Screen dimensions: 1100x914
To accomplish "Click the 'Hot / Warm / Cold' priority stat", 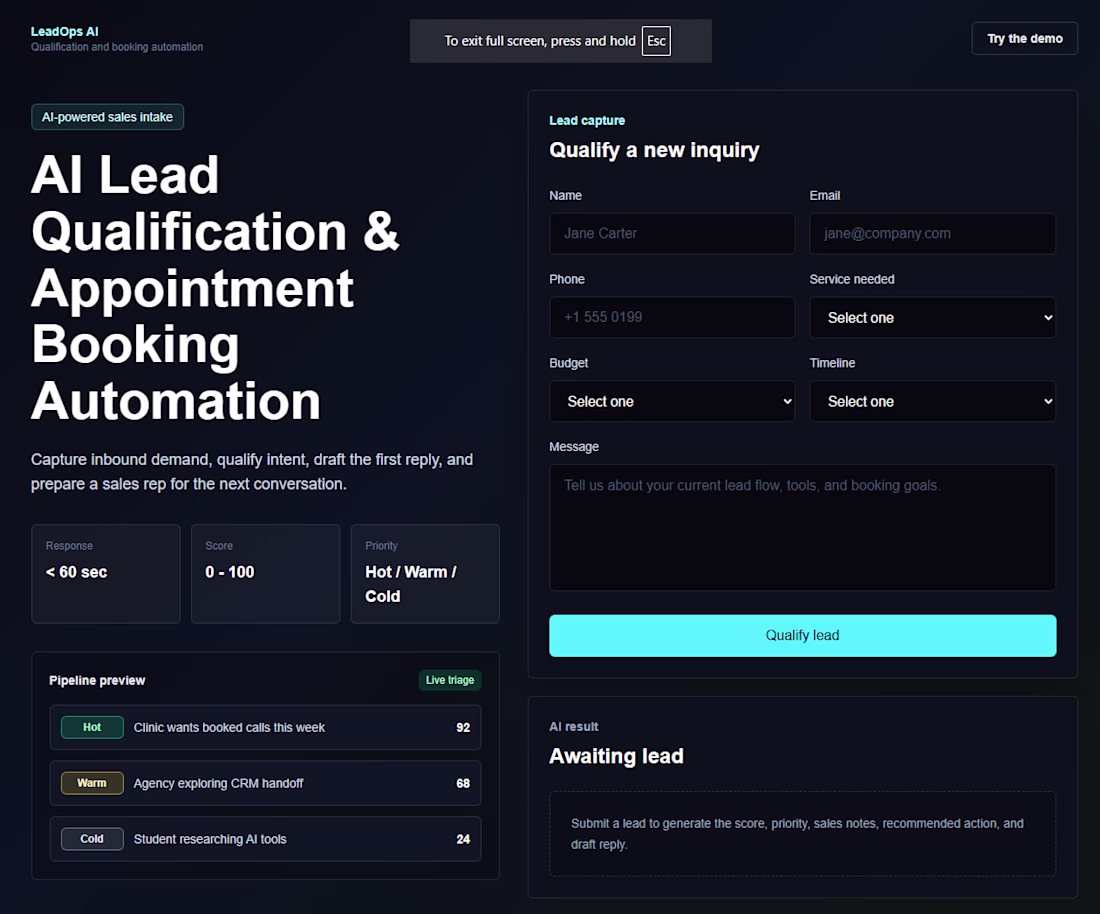I will [425, 574].
